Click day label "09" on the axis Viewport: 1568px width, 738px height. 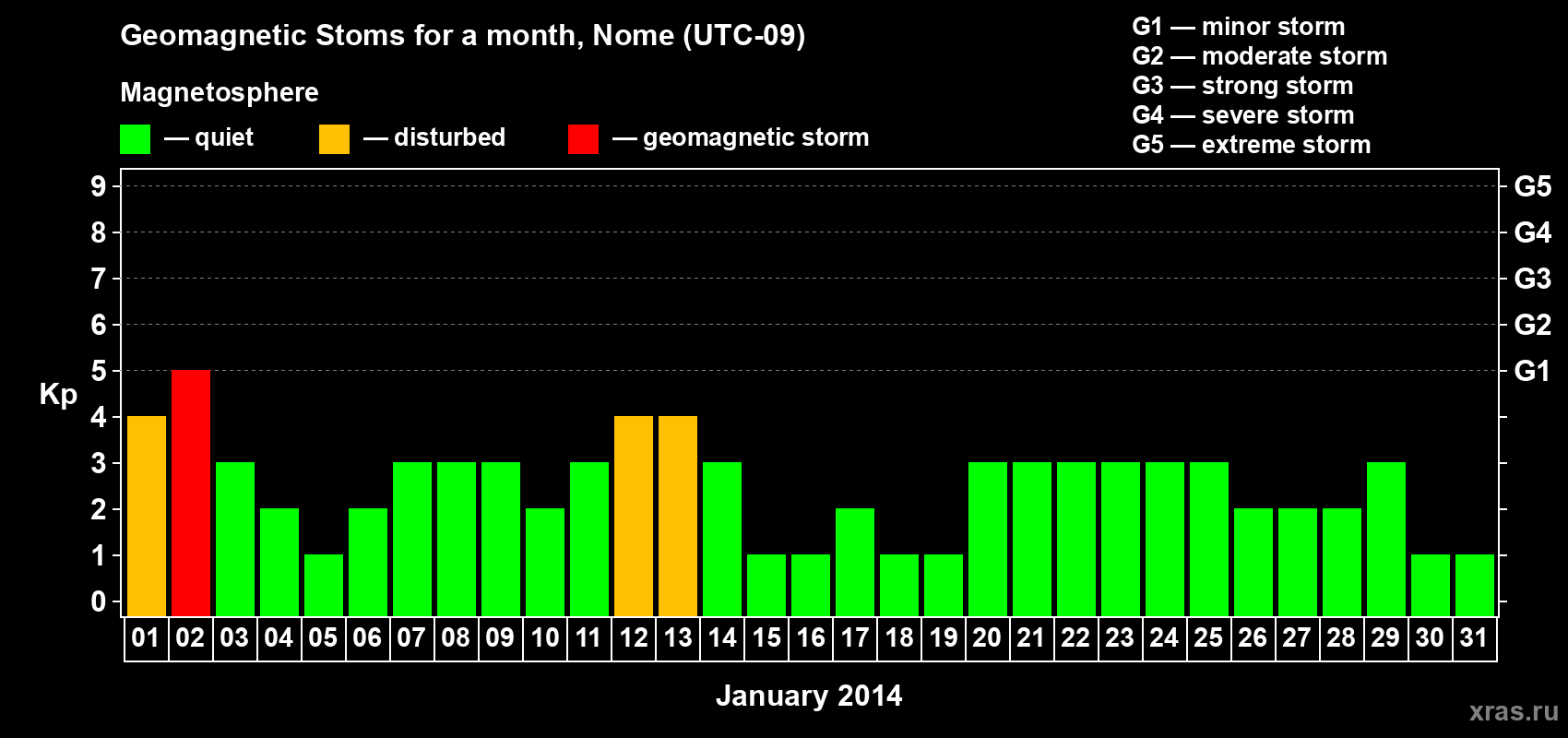pos(500,637)
